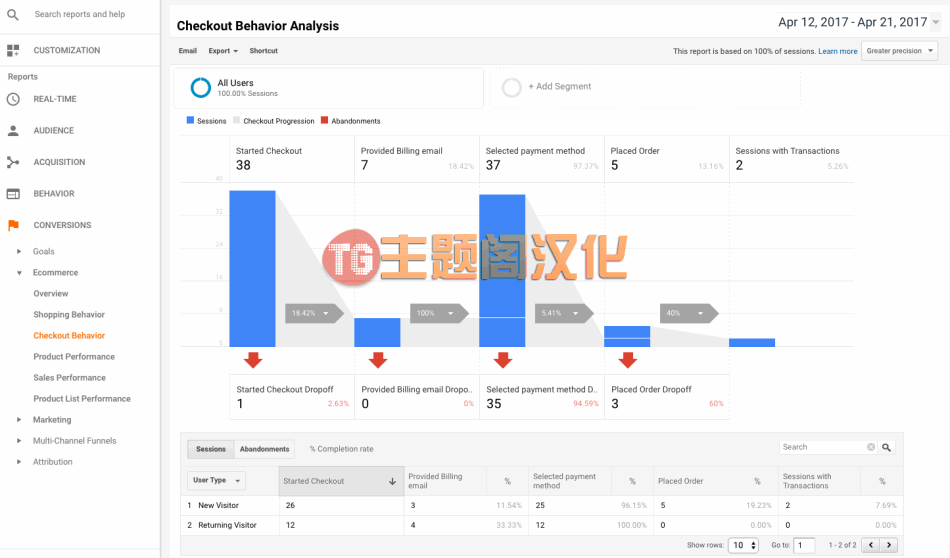The height and width of the screenshot is (558, 950).
Task: Click the Go to page input field
Action: coord(804,545)
